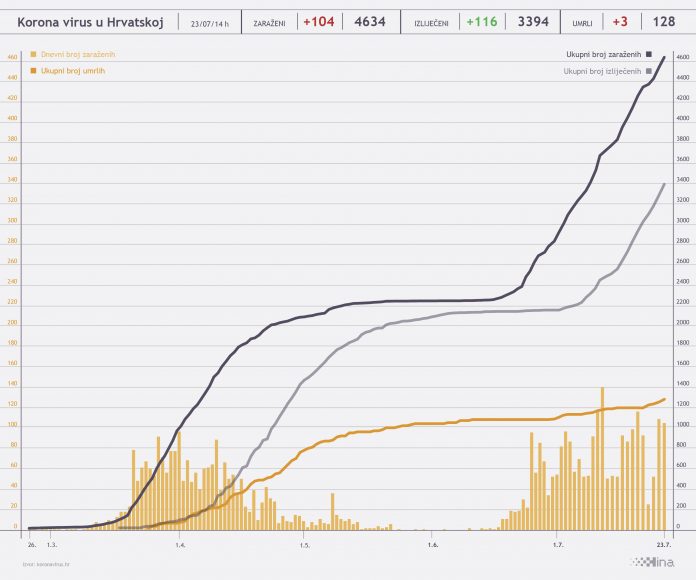Click the '1.7.' date on x-axis

pyautogui.click(x=558, y=544)
